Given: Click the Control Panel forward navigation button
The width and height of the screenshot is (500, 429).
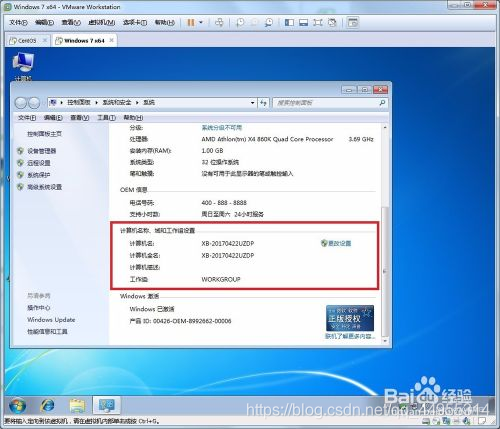Looking at the screenshot, I should click(34, 103).
